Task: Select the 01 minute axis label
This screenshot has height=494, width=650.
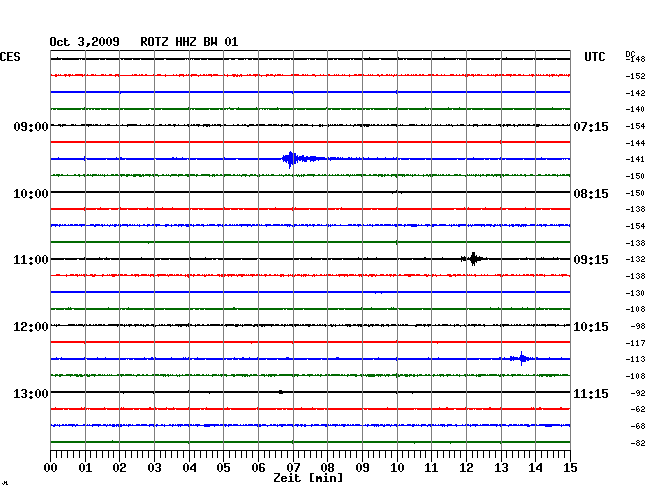Action: (x=85, y=468)
